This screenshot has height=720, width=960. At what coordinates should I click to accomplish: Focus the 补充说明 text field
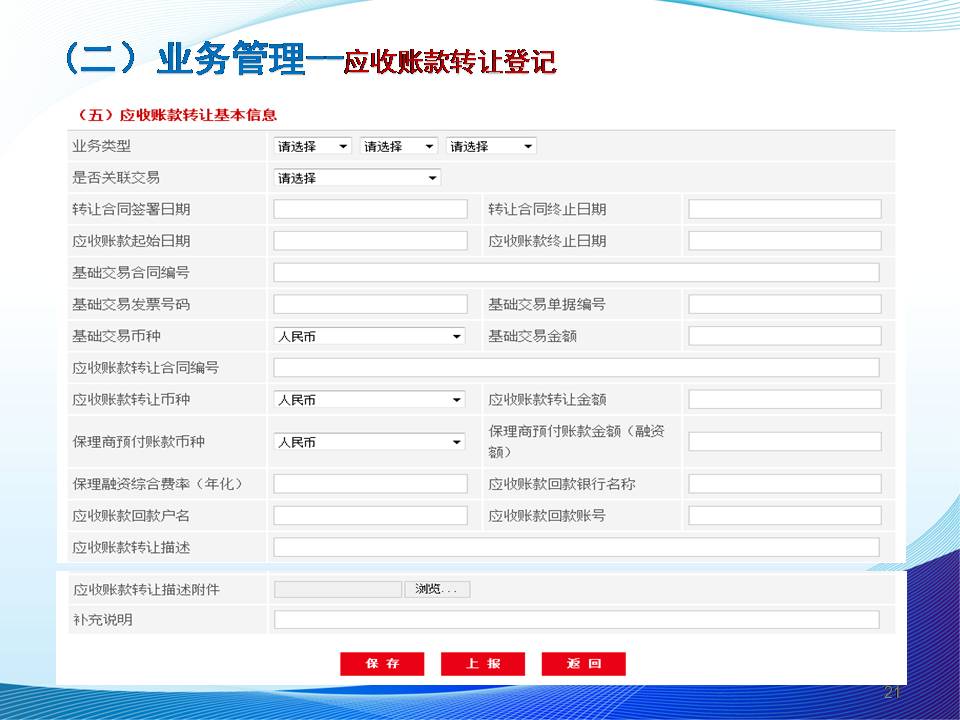click(x=576, y=620)
